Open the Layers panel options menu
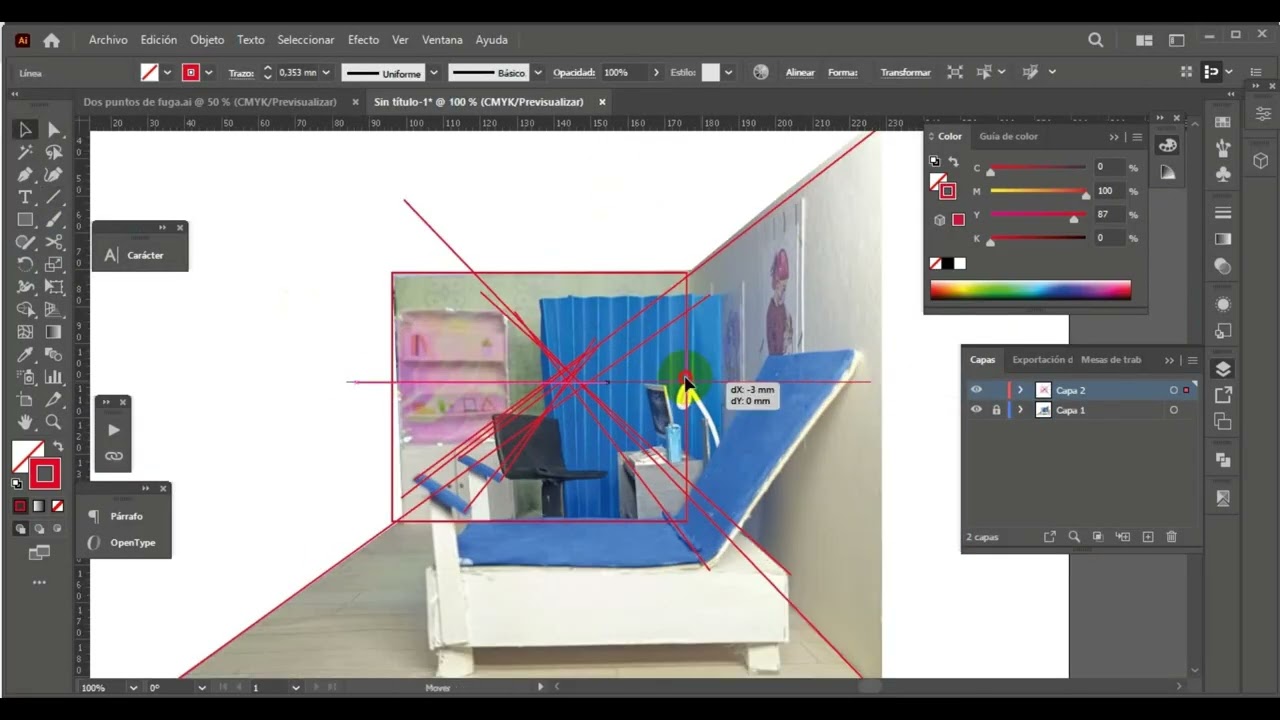The height and width of the screenshot is (720, 1280). coord(1191,360)
